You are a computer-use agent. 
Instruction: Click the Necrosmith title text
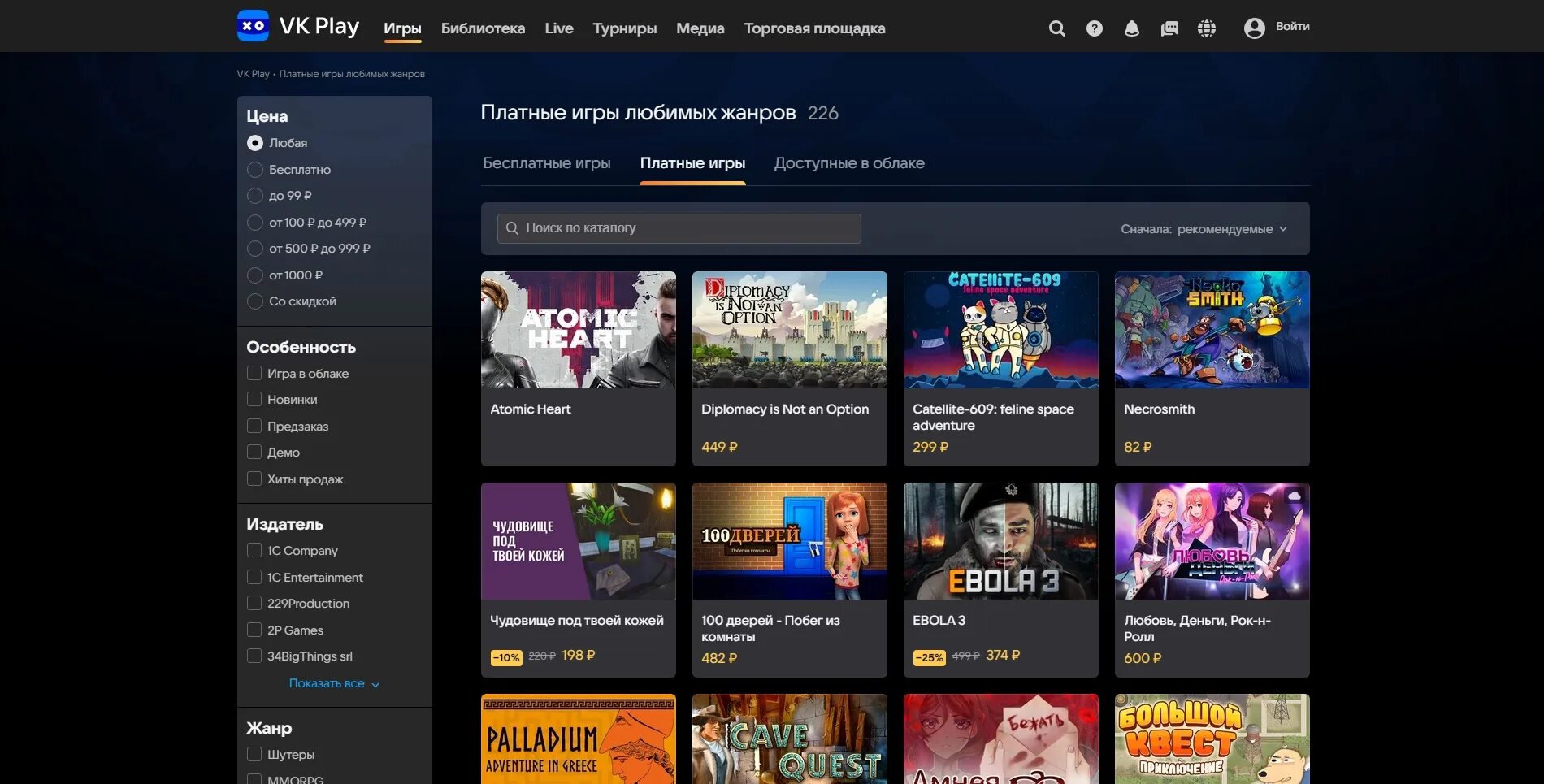(x=1159, y=409)
